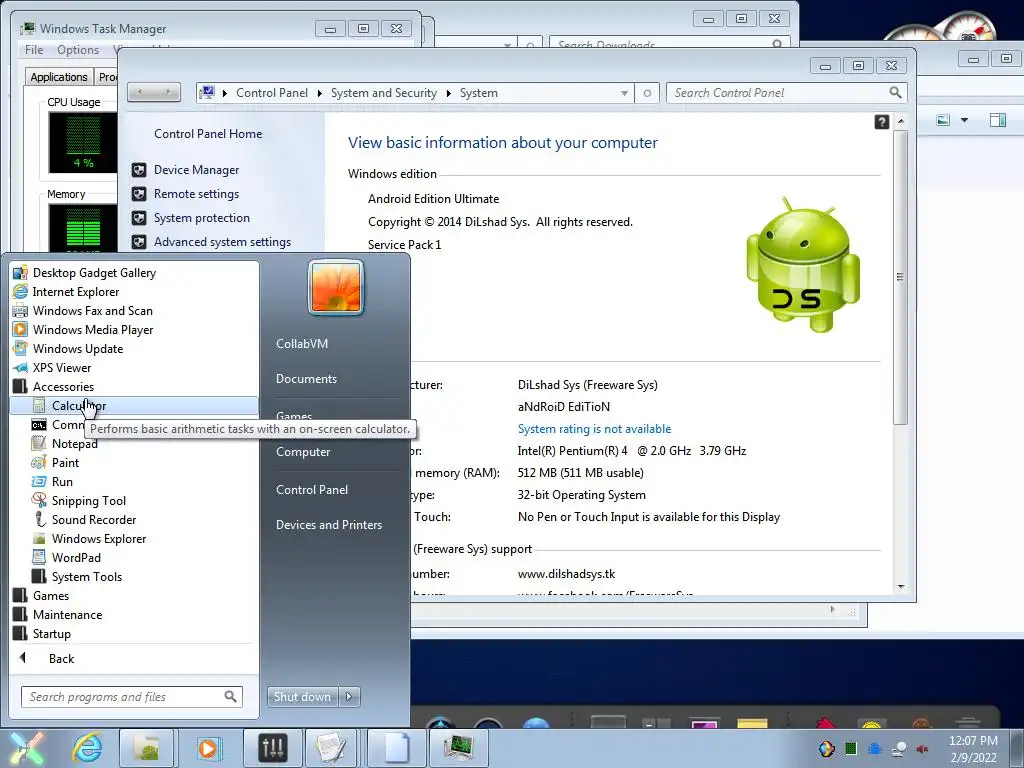Launch the Snipping Tool
Viewport: 1024px width, 768px height.
coord(89,501)
